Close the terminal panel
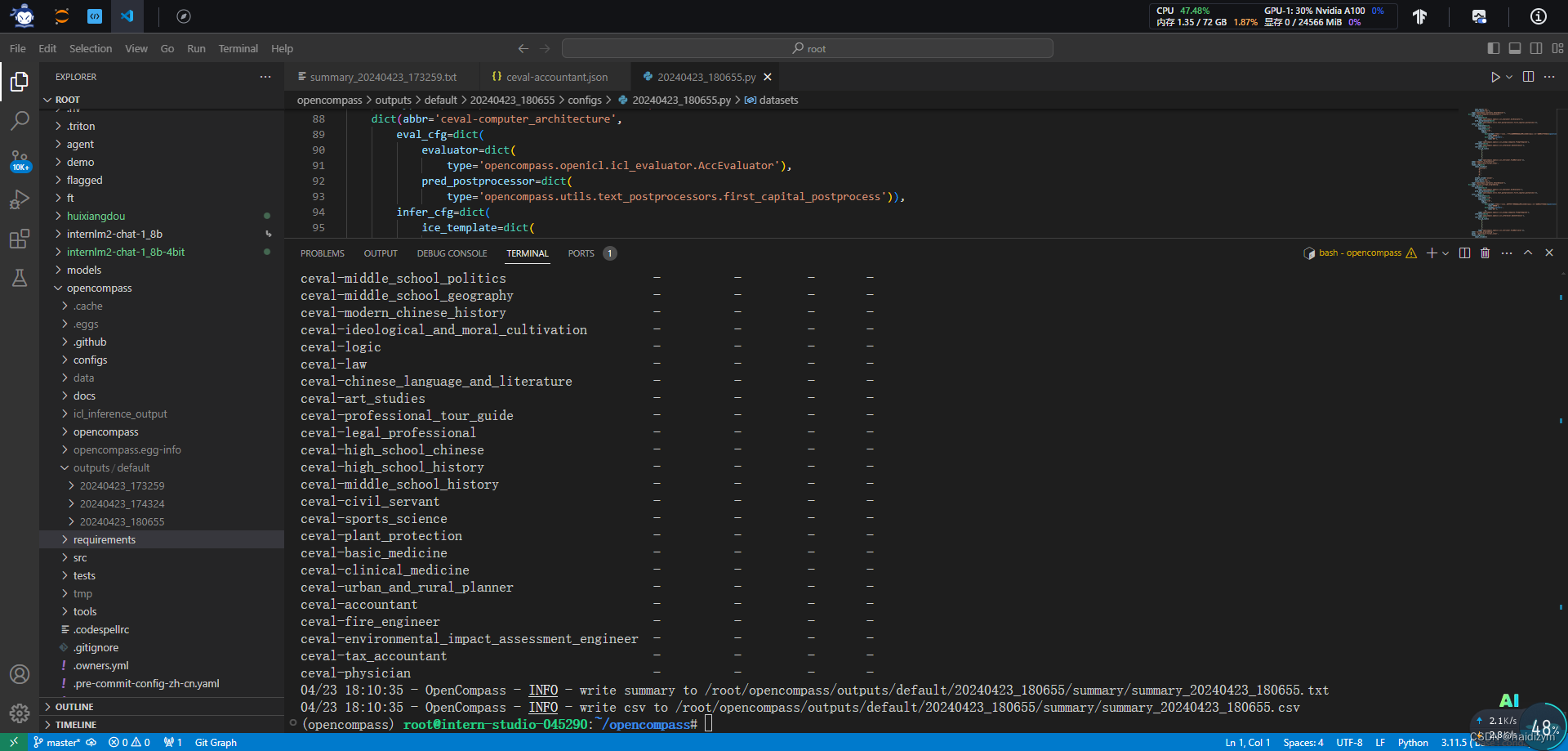This screenshot has width=1568, height=751. click(x=1549, y=253)
